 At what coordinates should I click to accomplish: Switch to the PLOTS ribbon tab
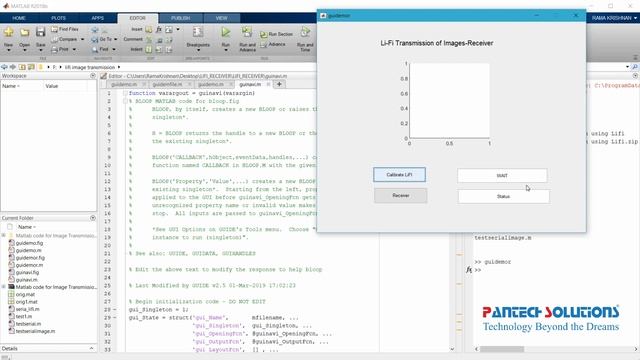click(58, 18)
